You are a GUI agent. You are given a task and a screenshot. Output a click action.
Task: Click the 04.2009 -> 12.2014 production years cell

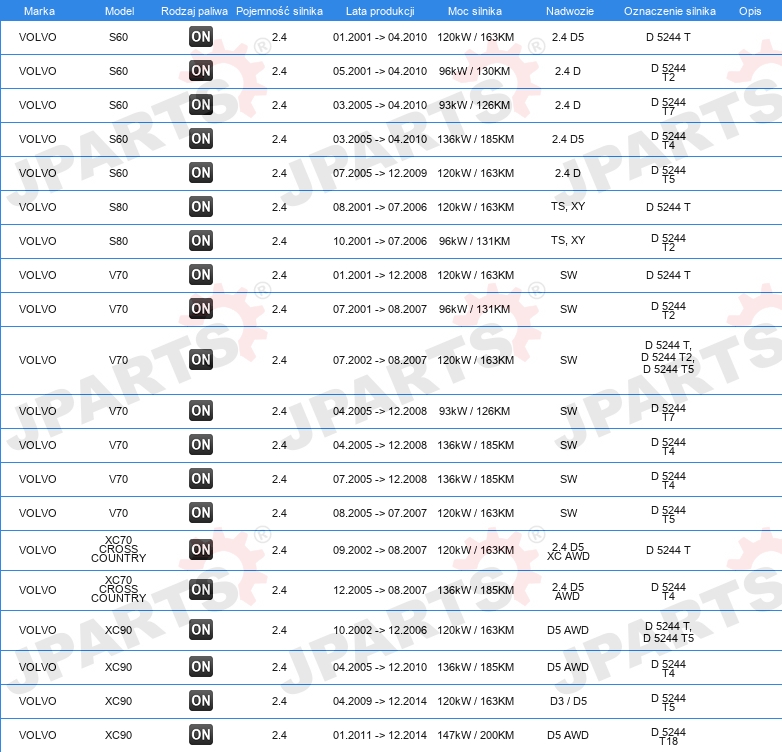click(x=380, y=701)
